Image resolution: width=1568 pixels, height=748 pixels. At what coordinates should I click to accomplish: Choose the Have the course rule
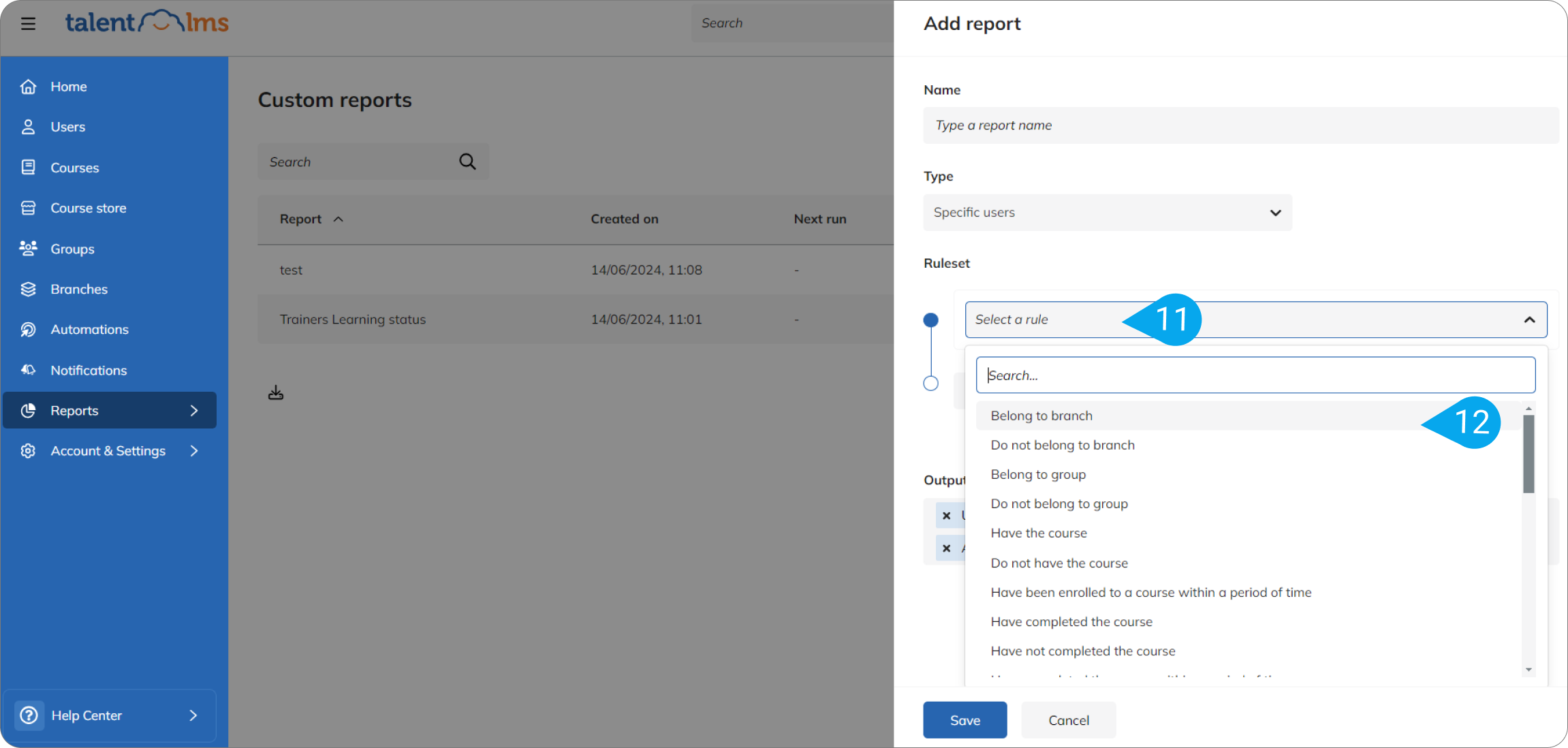pos(1248,533)
